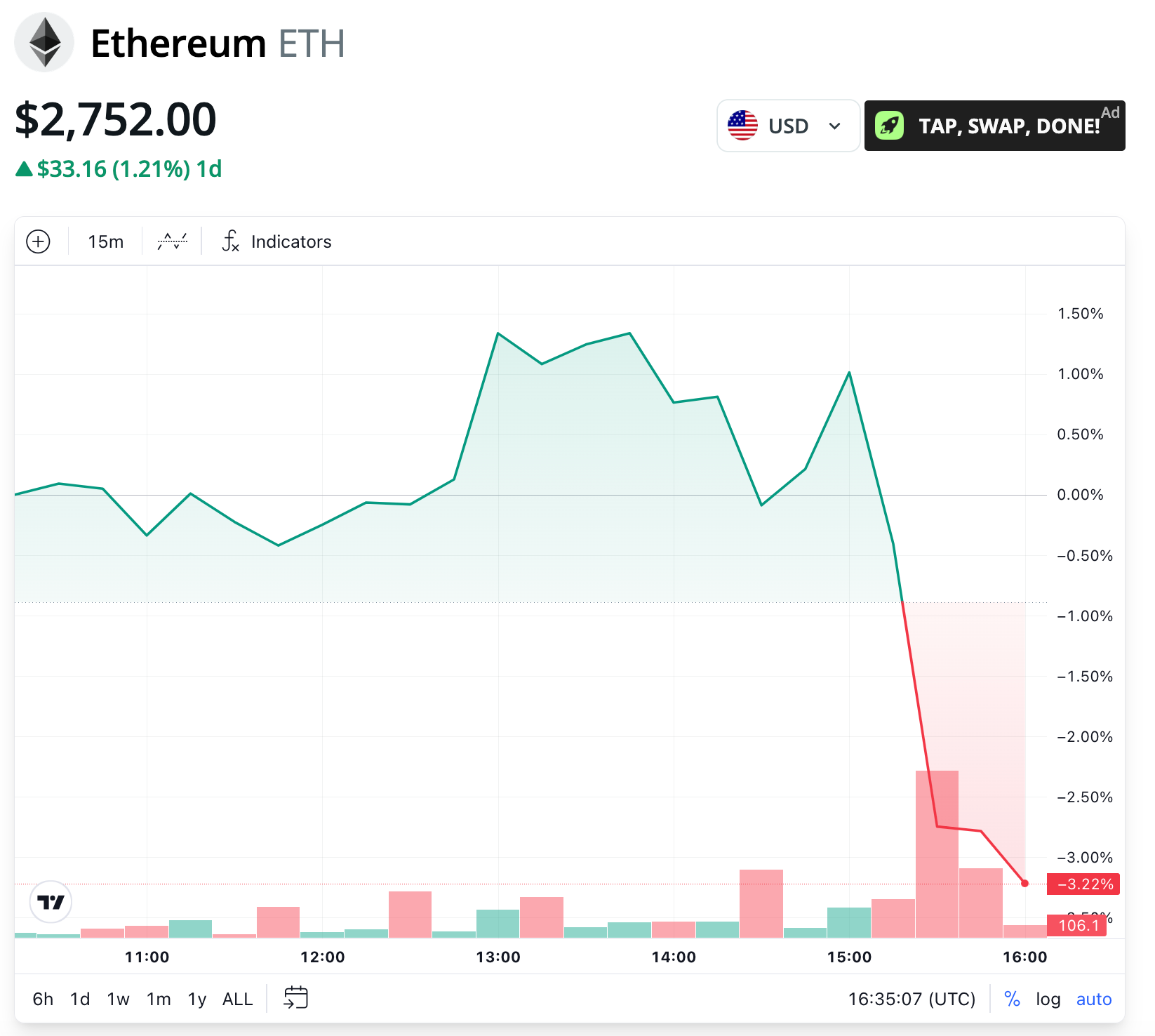Open the Indicators fx icon

click(231, 241)
